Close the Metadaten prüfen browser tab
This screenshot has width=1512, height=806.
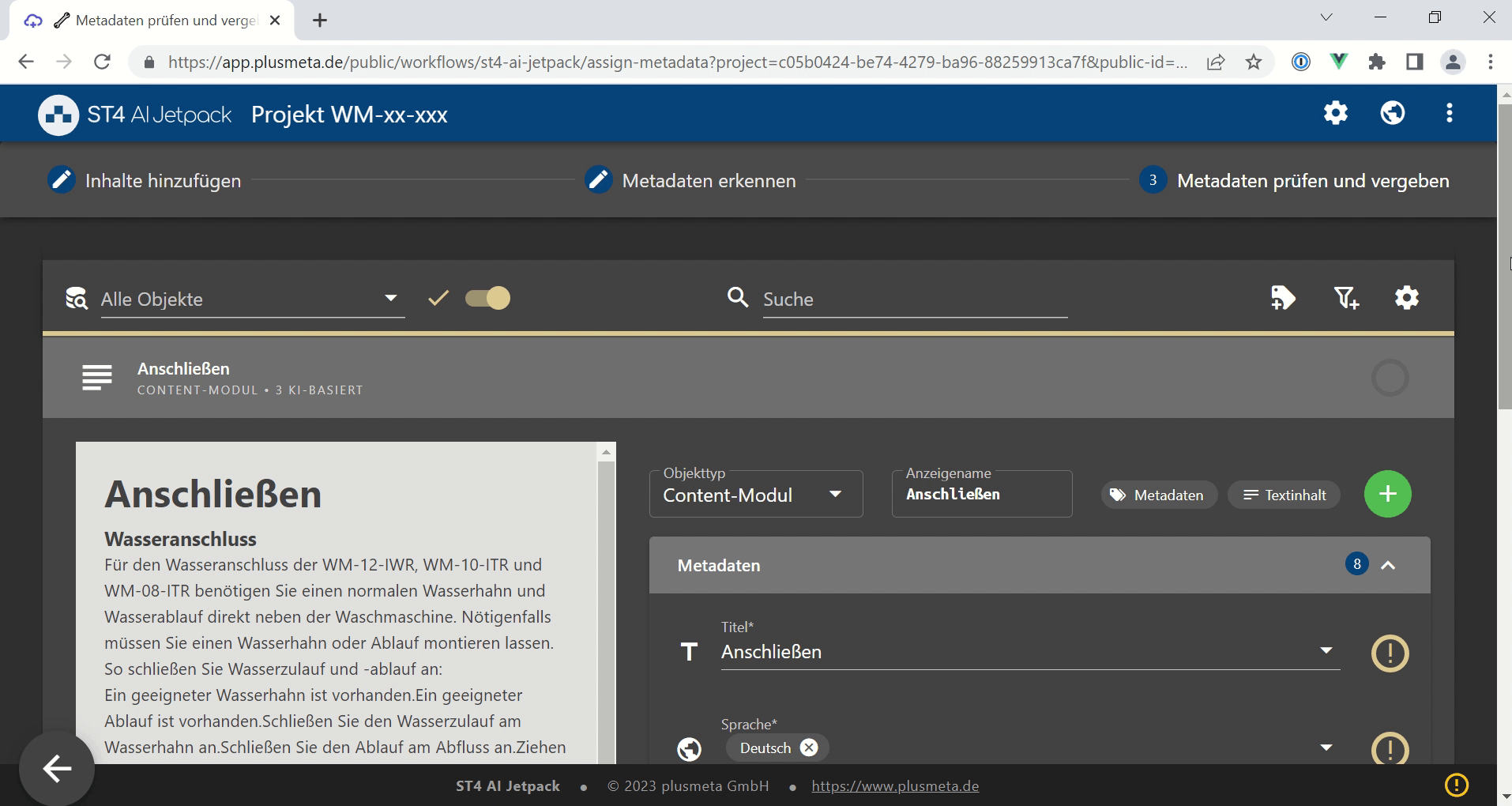point(275,21)
